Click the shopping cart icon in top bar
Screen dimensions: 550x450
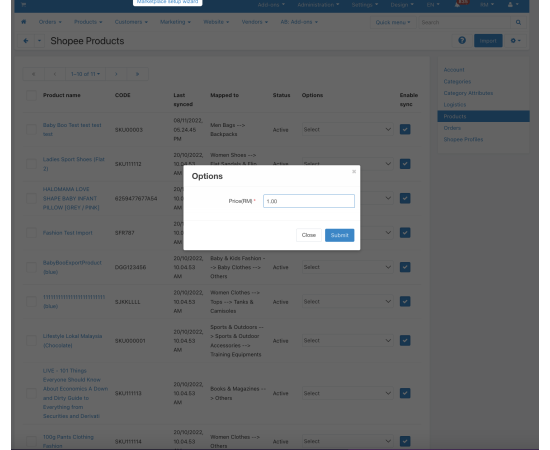[x=24, y=5]
